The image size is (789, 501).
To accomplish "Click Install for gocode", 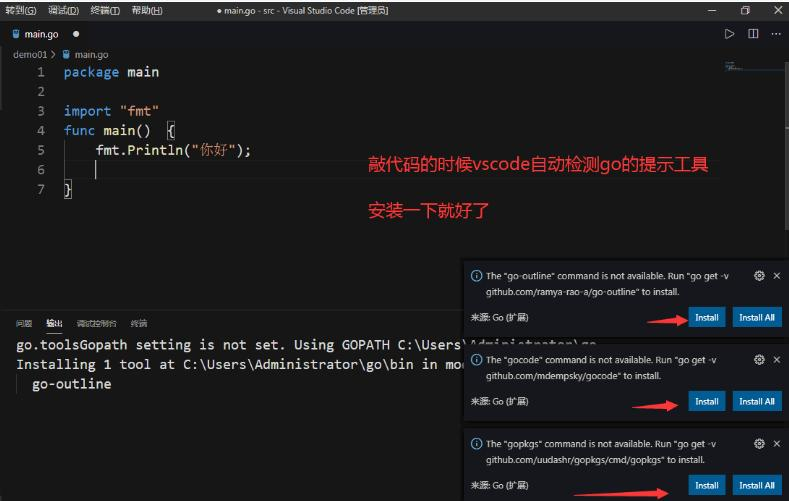I will click(x=706, y=401).
